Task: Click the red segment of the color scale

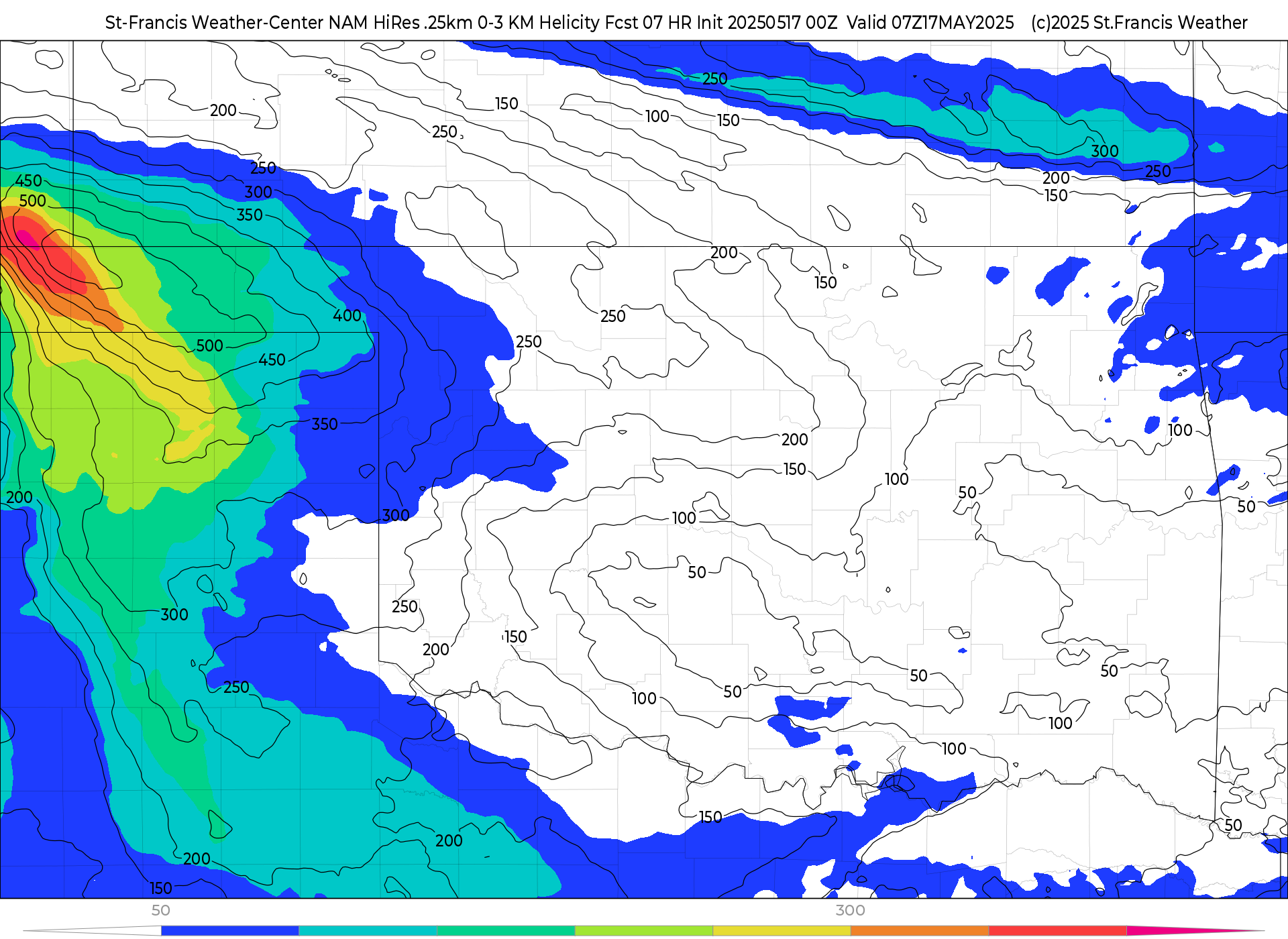Action: click(1059, 931)
